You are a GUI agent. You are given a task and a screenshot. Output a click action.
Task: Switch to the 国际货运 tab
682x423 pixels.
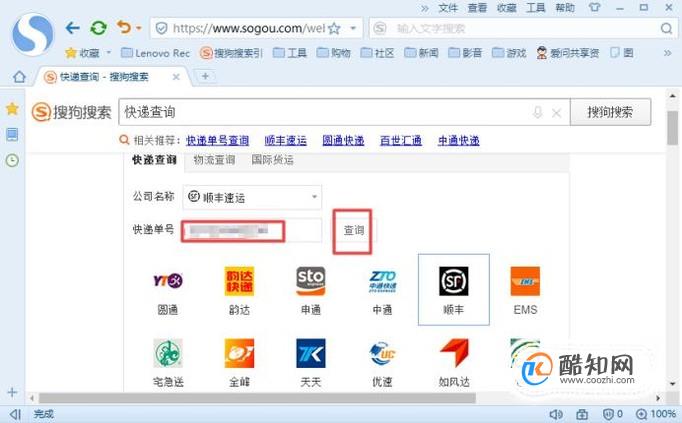click(272, 160)
